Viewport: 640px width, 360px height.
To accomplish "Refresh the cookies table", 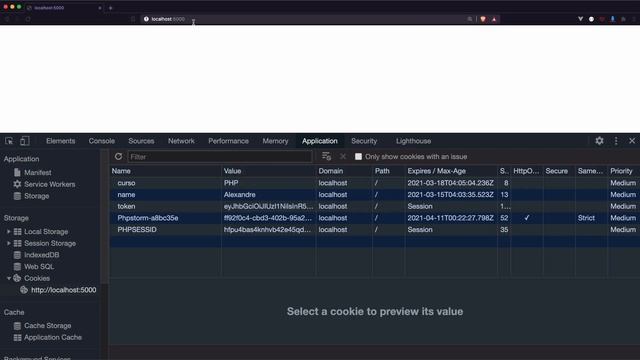I will click(118, 156).
